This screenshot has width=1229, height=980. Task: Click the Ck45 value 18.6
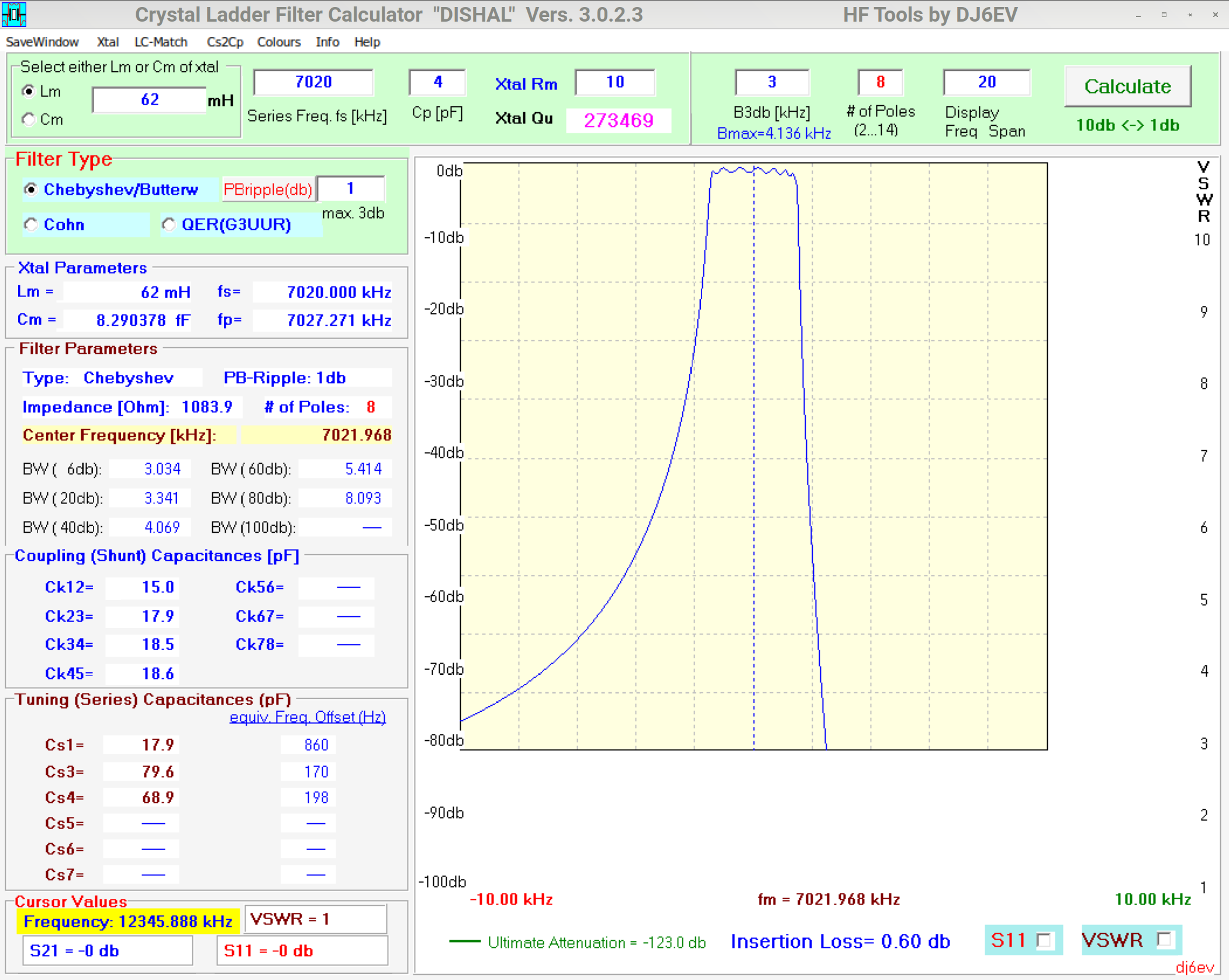point(142,674)
